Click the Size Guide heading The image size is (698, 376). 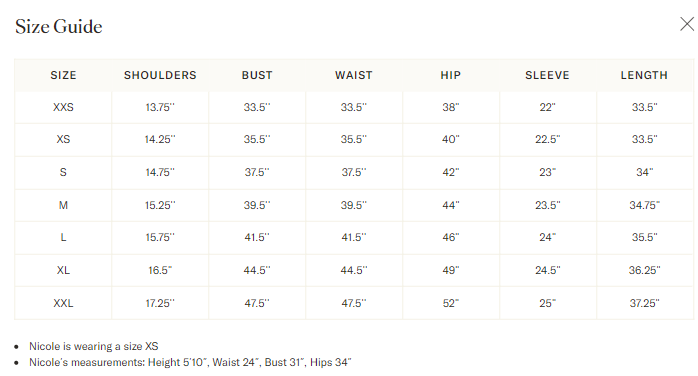point(59,27)
